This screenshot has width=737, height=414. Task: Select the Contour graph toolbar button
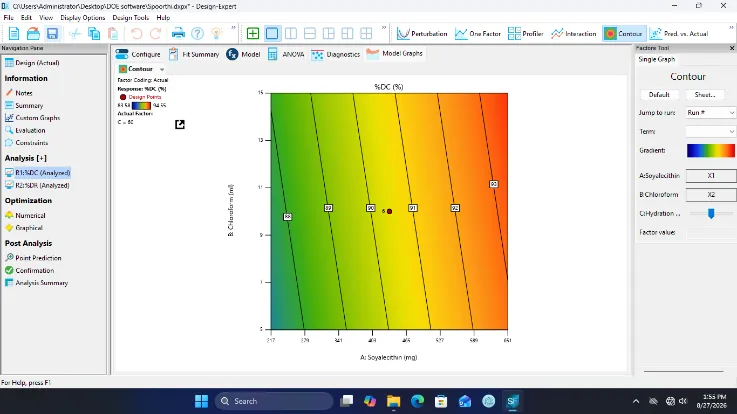point(624,33)
